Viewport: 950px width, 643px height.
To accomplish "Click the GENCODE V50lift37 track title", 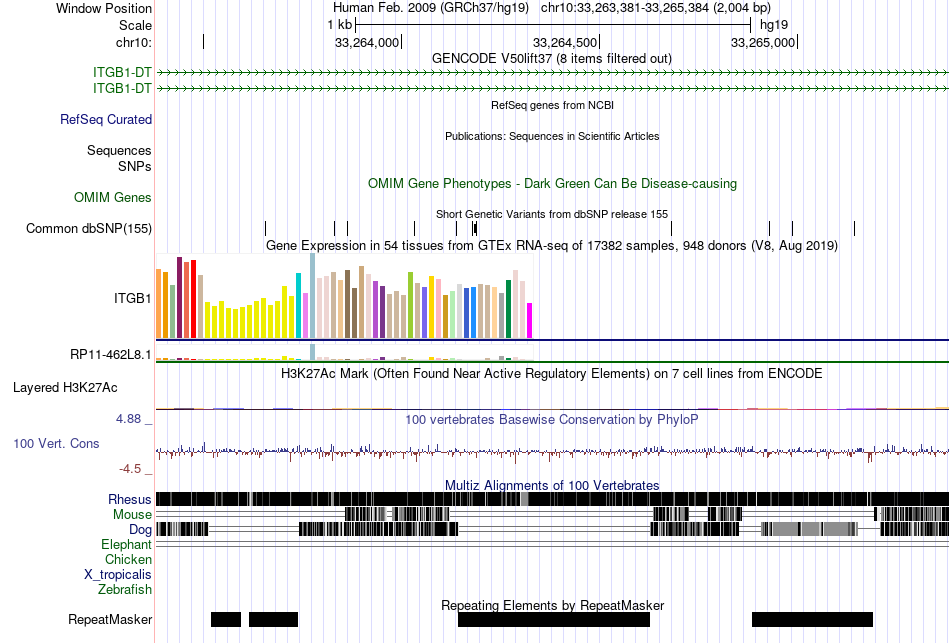I will tap(551, 59).
